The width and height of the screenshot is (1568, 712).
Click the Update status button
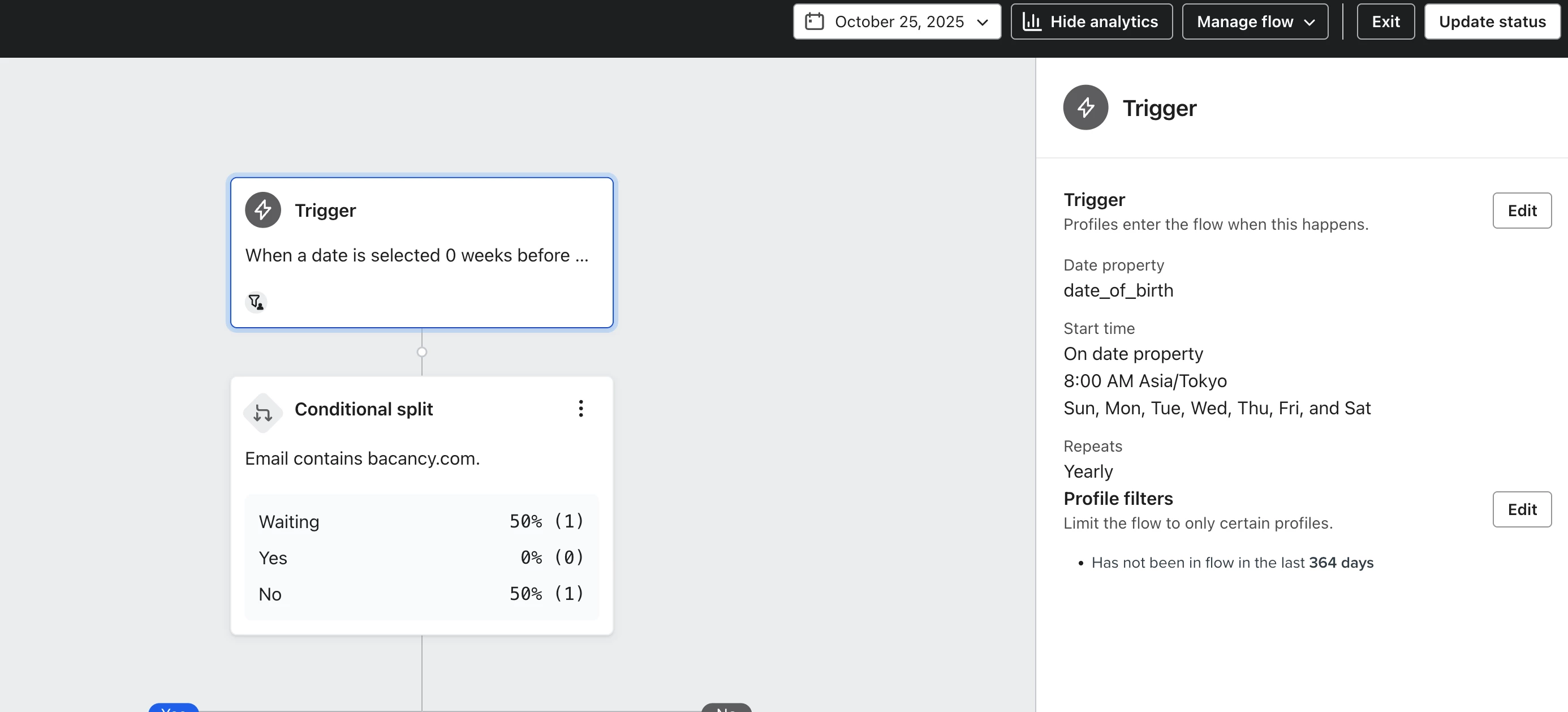1492,22
